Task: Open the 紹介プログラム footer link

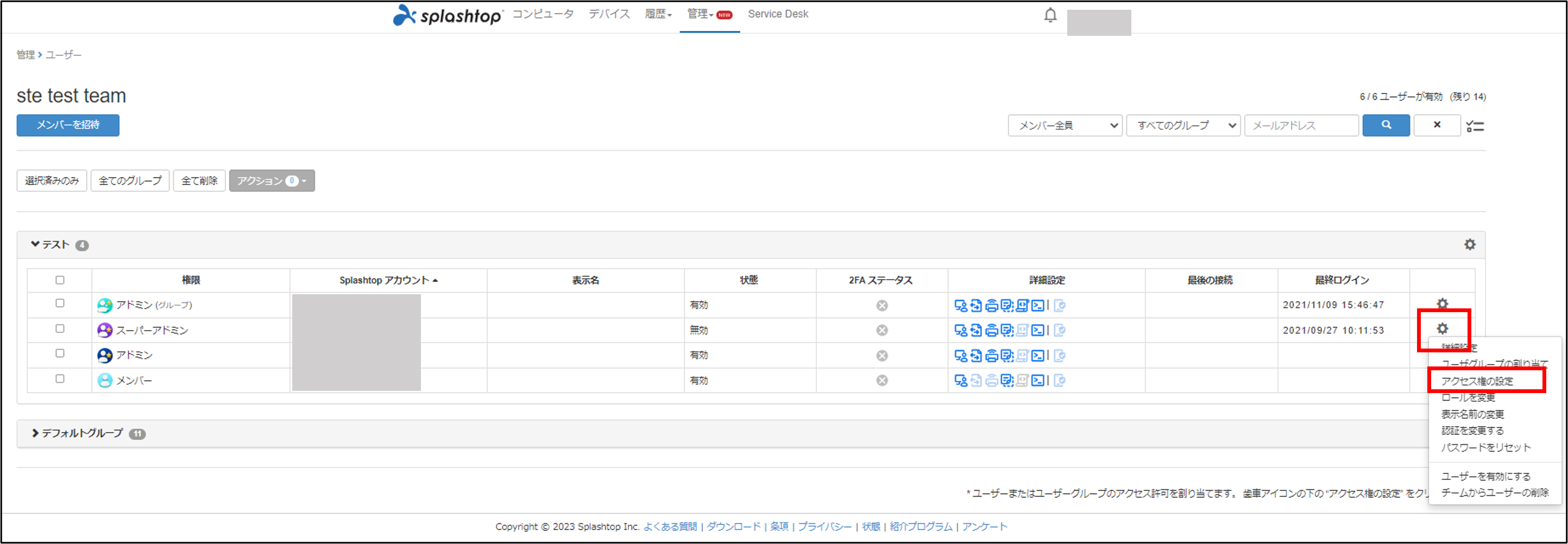Action: coord(921,526)
